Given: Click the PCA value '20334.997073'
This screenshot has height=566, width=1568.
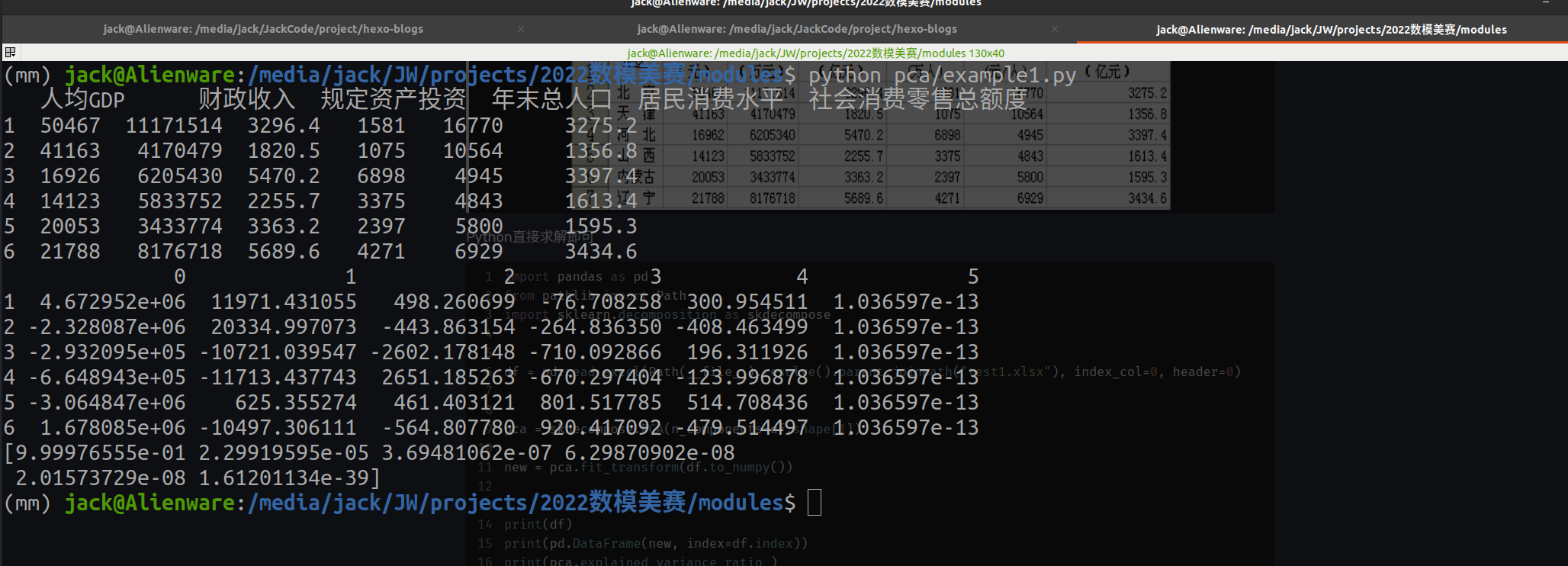Looking at the screenshot, I should coord(284,326).
